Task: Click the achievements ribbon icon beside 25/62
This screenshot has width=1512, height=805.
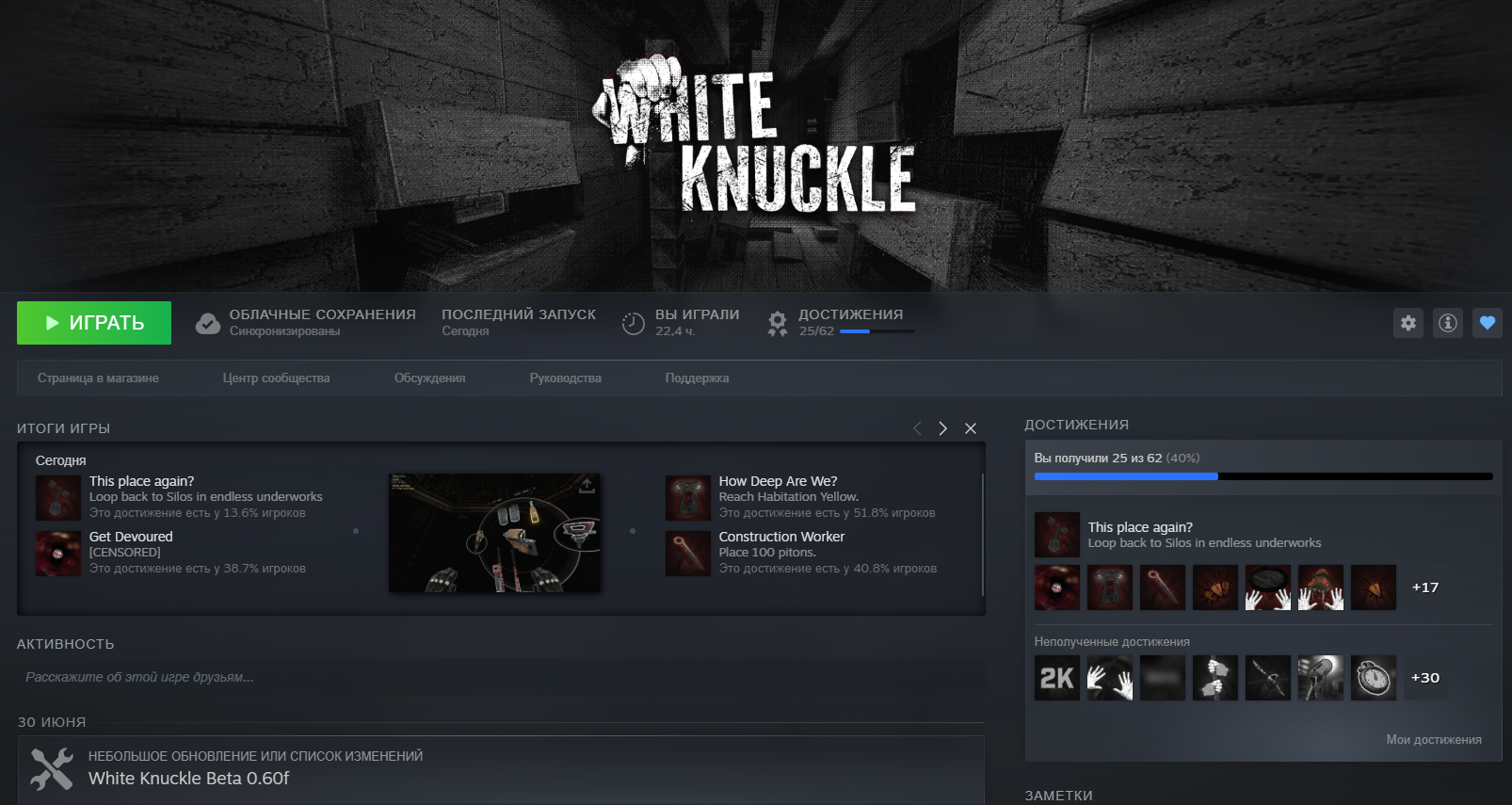Action: [x=777, y=324]
